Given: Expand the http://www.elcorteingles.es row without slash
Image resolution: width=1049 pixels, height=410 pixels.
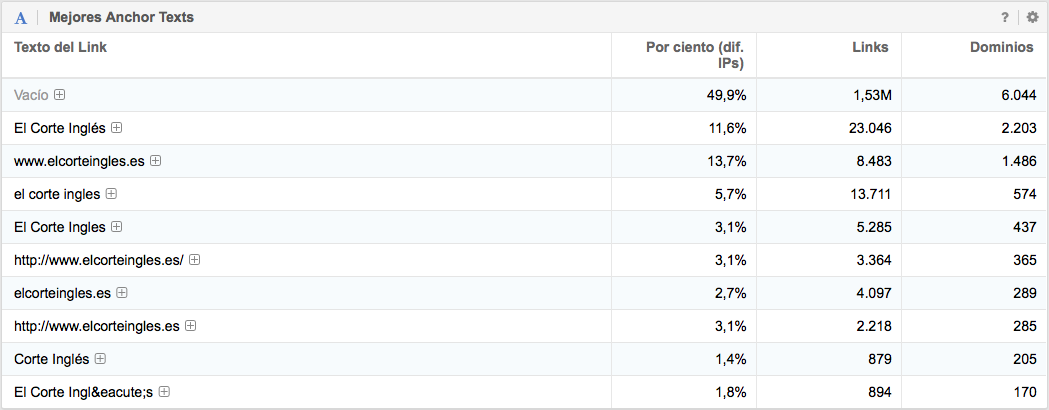Looking at the screenshot, I should click(190, 326).
